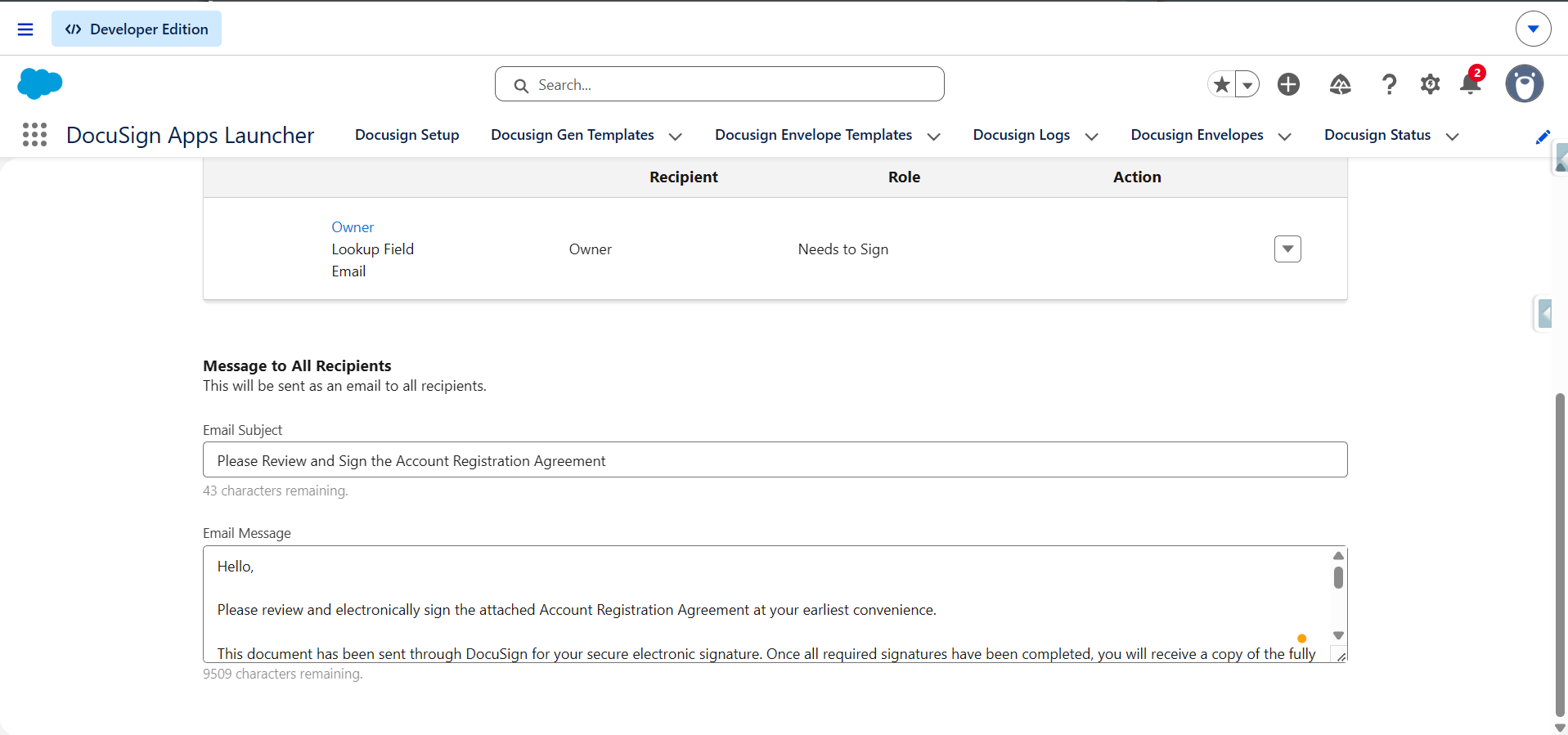Open the user profile avatar

1525,83
